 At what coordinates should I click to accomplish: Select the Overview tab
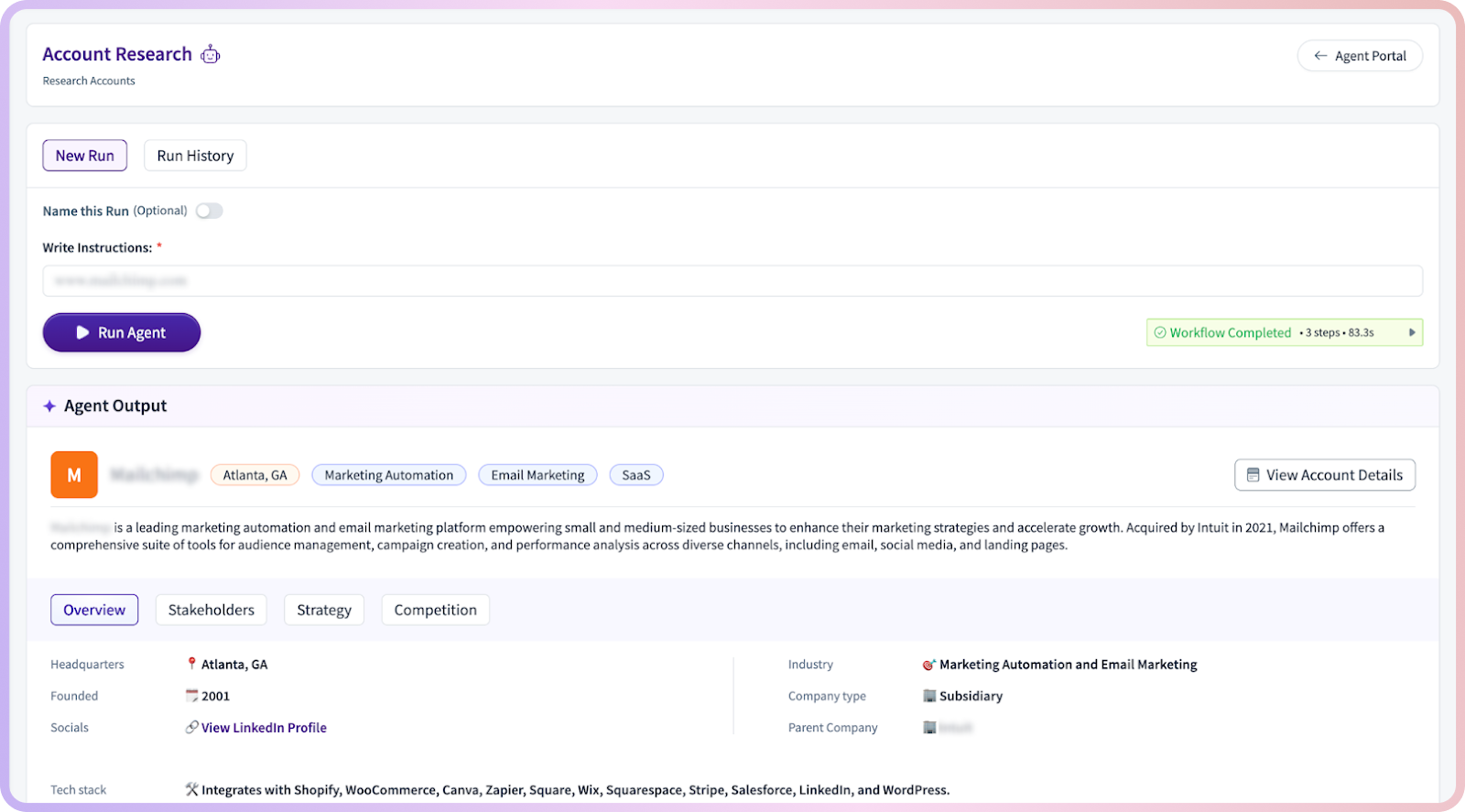point(94,610)
